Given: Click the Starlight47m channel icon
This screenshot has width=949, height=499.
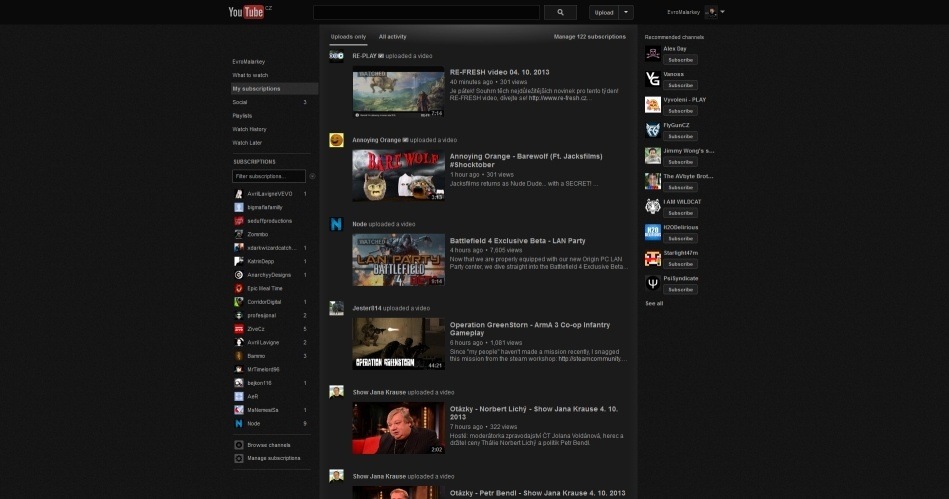Looking at the screenshot, I should pos(652,258).
